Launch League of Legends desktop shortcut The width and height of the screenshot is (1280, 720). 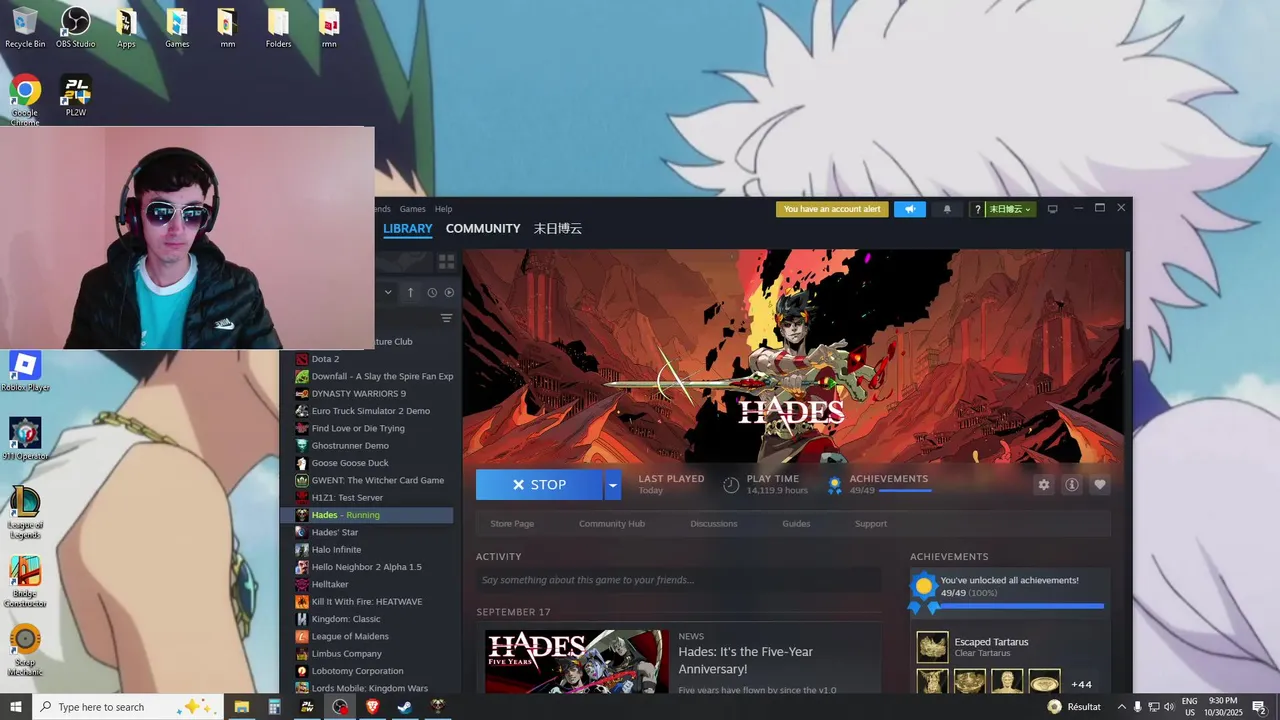tap(25, 512)
